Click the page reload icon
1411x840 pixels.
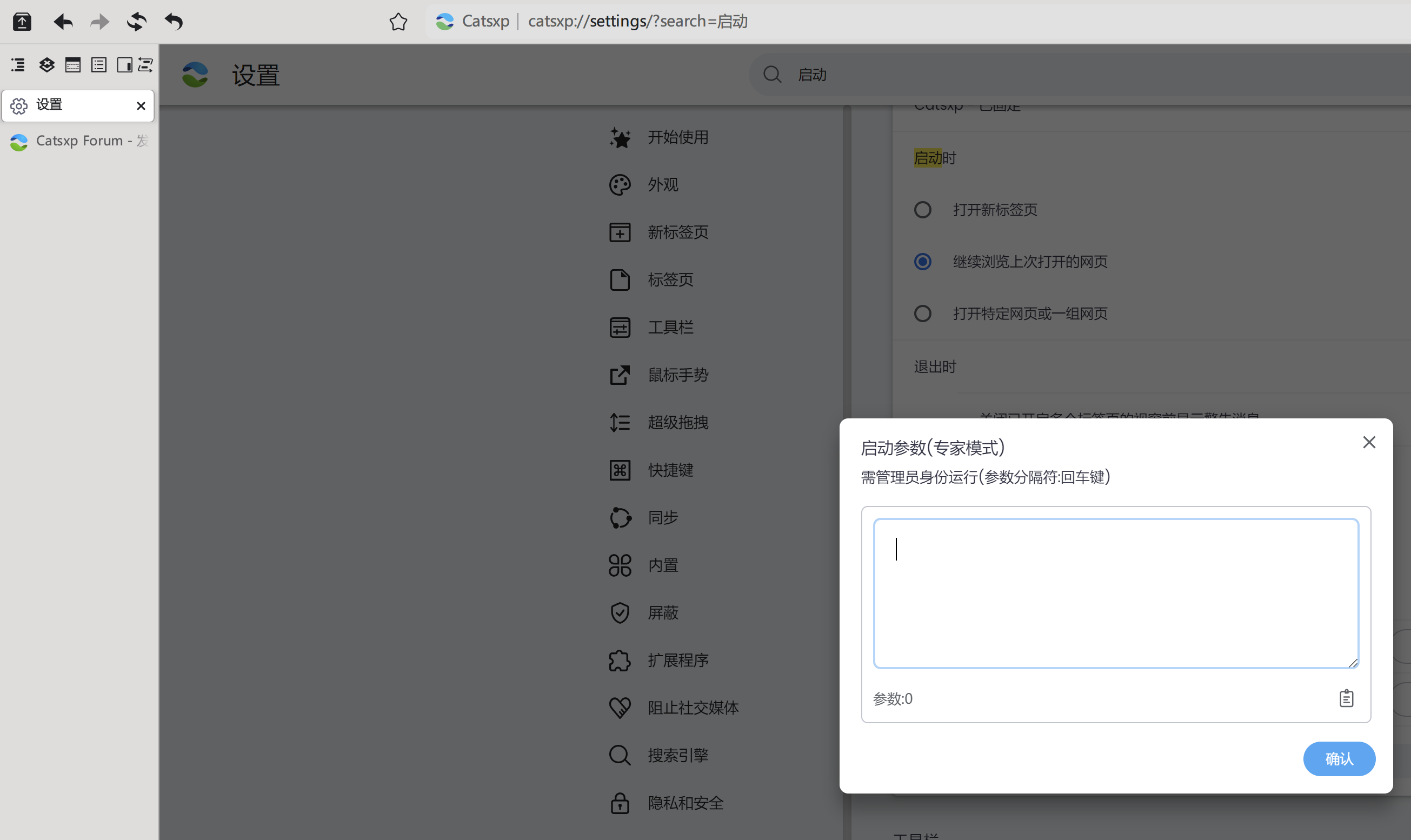[136, 22]
